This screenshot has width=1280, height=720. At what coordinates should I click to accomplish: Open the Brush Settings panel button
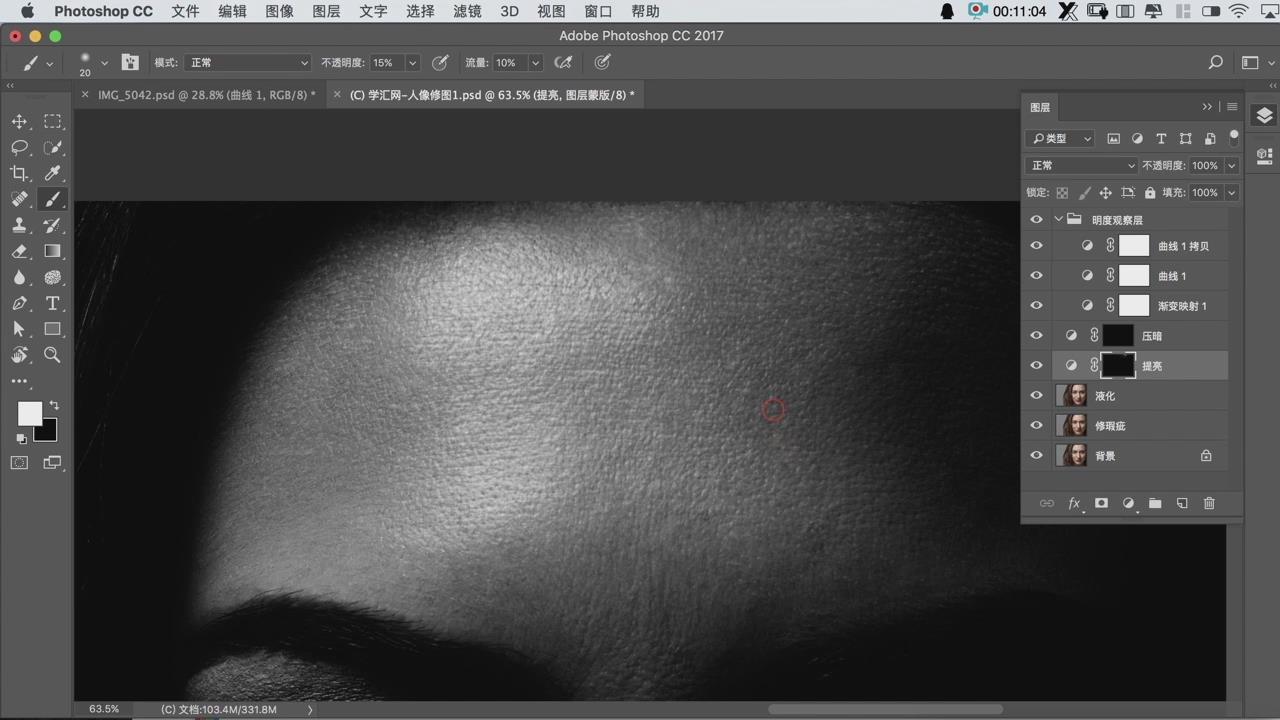click(130, 62)
